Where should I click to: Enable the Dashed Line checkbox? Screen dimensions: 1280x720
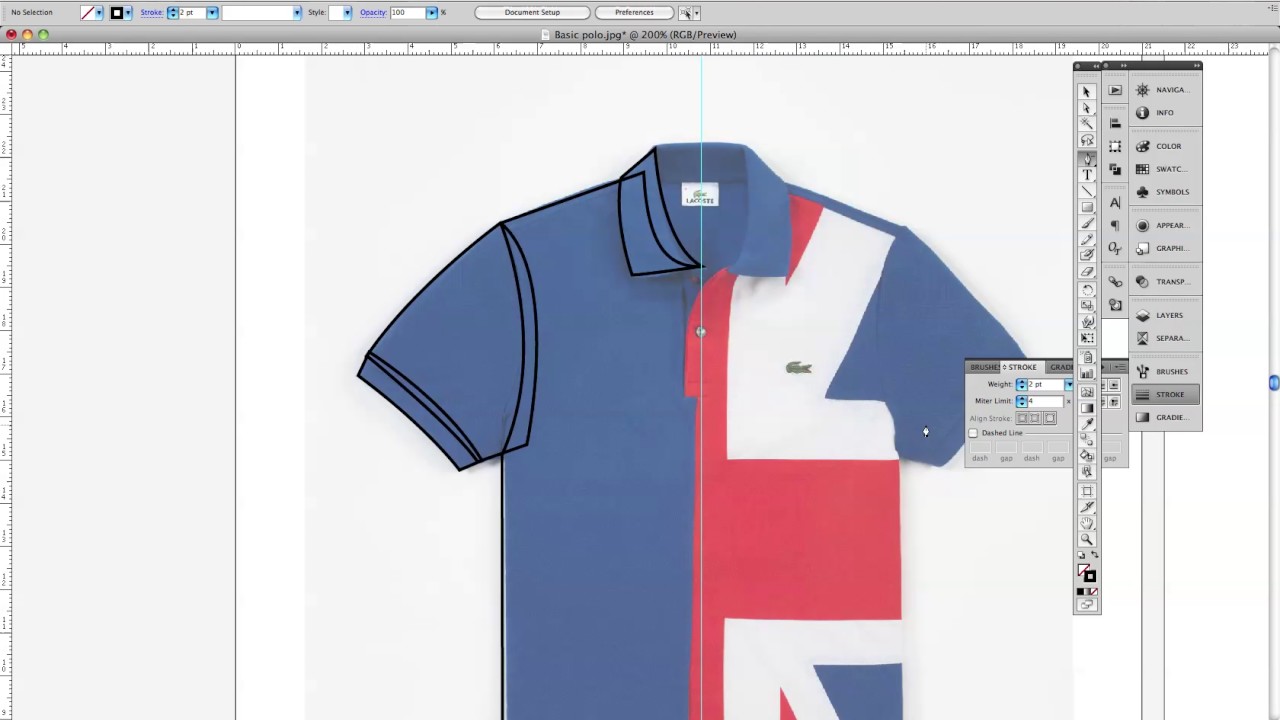tap(973, 433)
